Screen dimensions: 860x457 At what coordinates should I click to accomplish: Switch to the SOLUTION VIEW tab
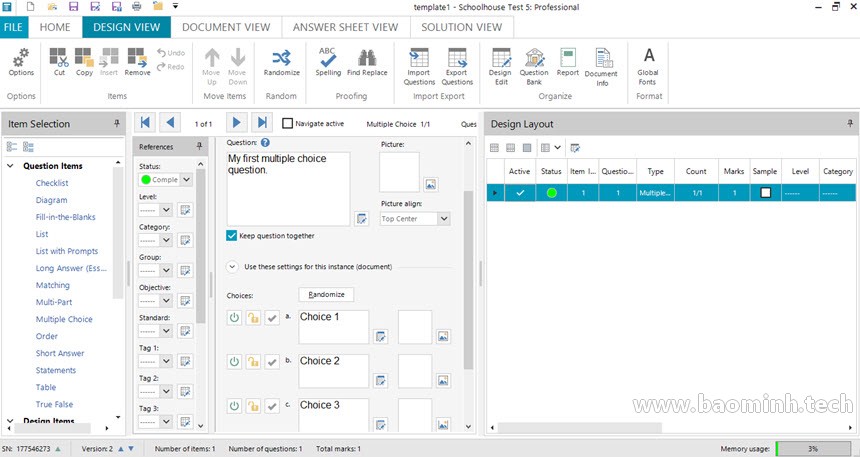coord(461,27)
